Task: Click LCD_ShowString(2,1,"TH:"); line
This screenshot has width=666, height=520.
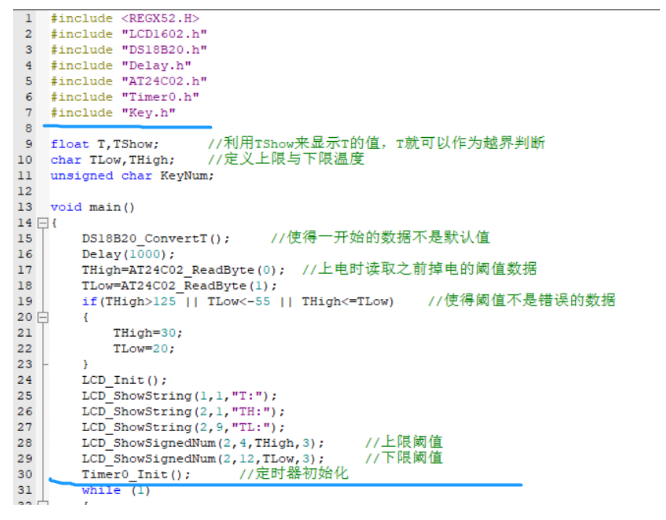Action: click(x=183, y=411)
